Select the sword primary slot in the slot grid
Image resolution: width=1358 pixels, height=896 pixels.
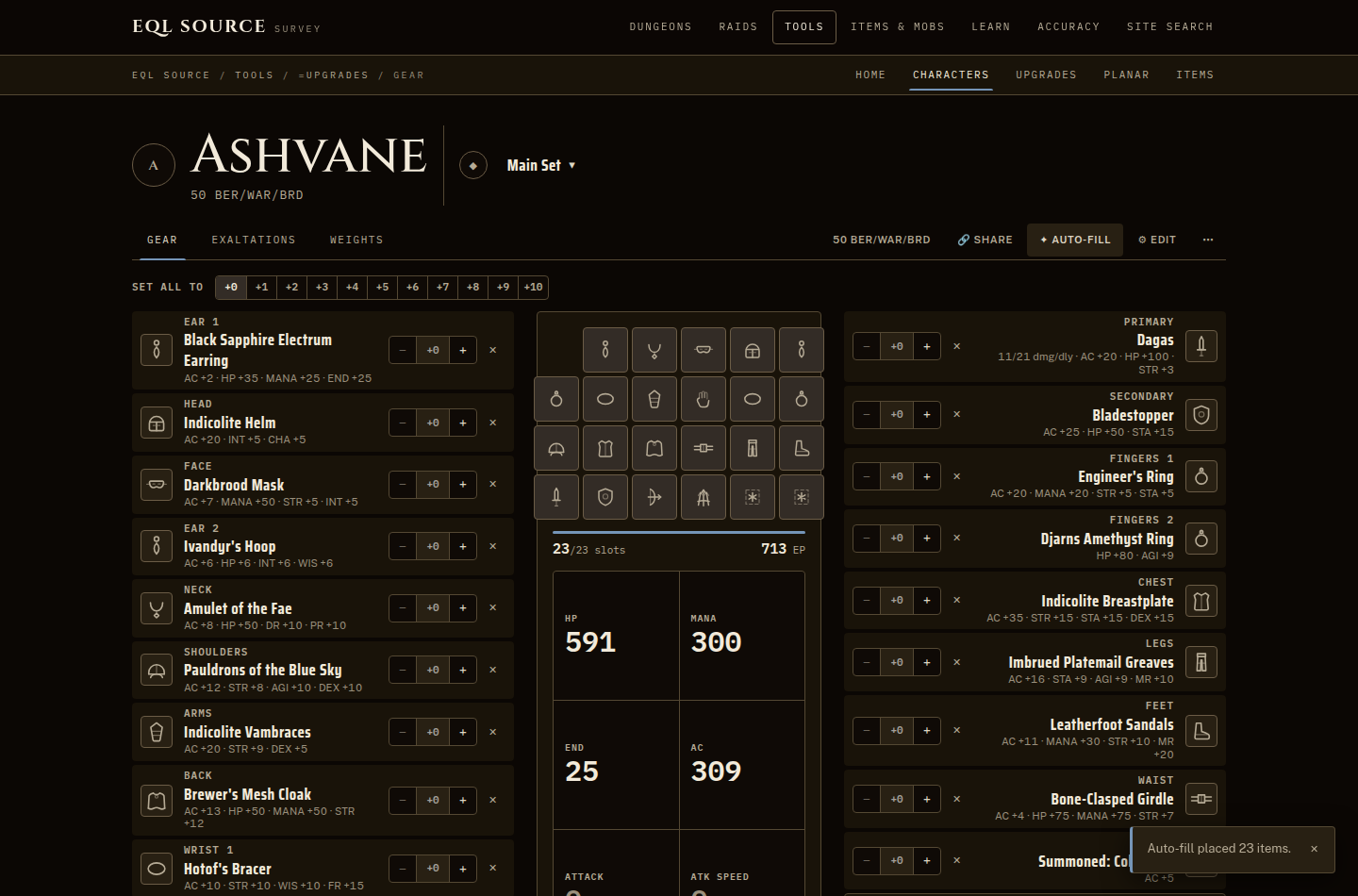[556, 497]
